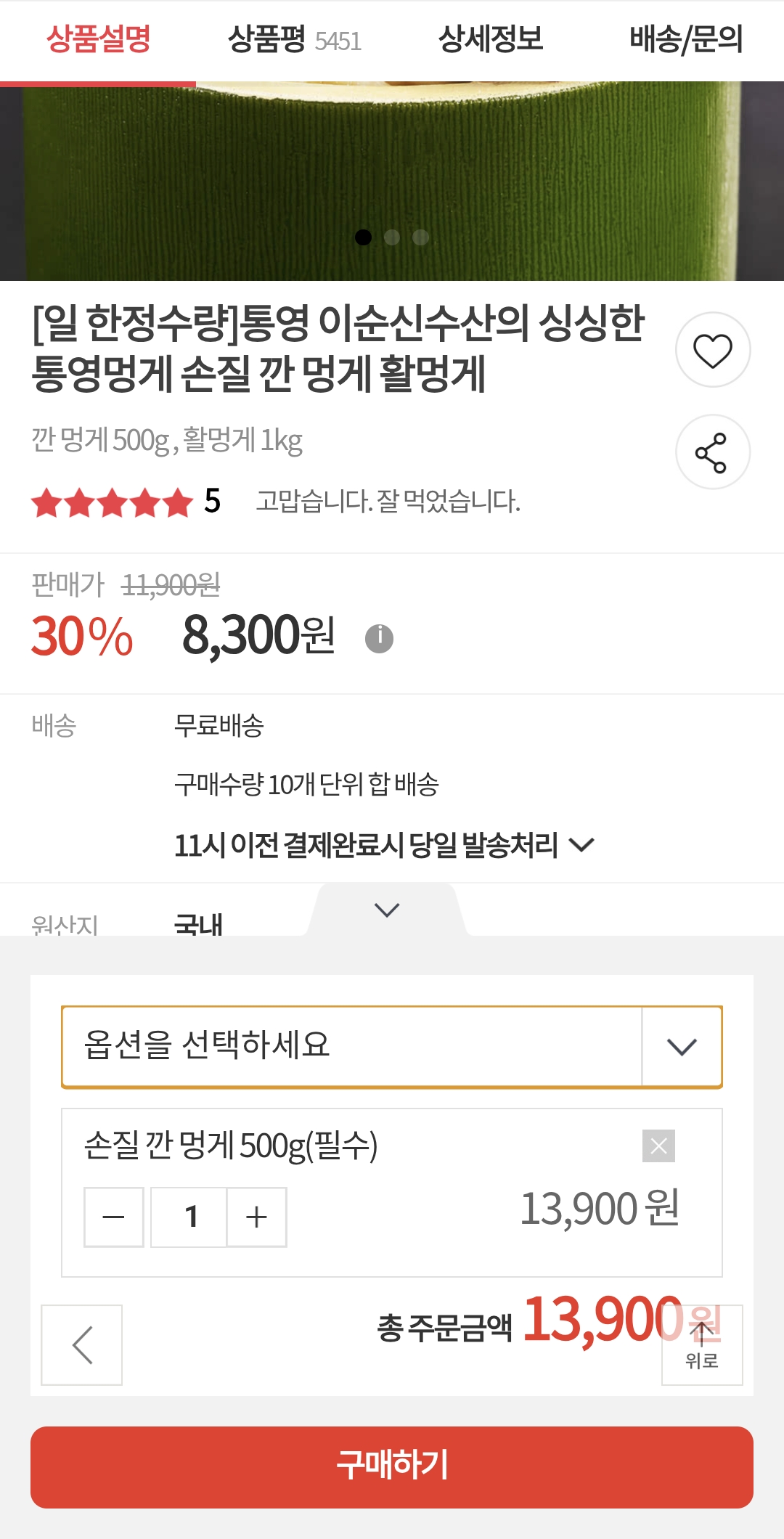784x1539 pixels.
Task: Increase quantity with the plus button
Action: click(x=257, y=1217)
